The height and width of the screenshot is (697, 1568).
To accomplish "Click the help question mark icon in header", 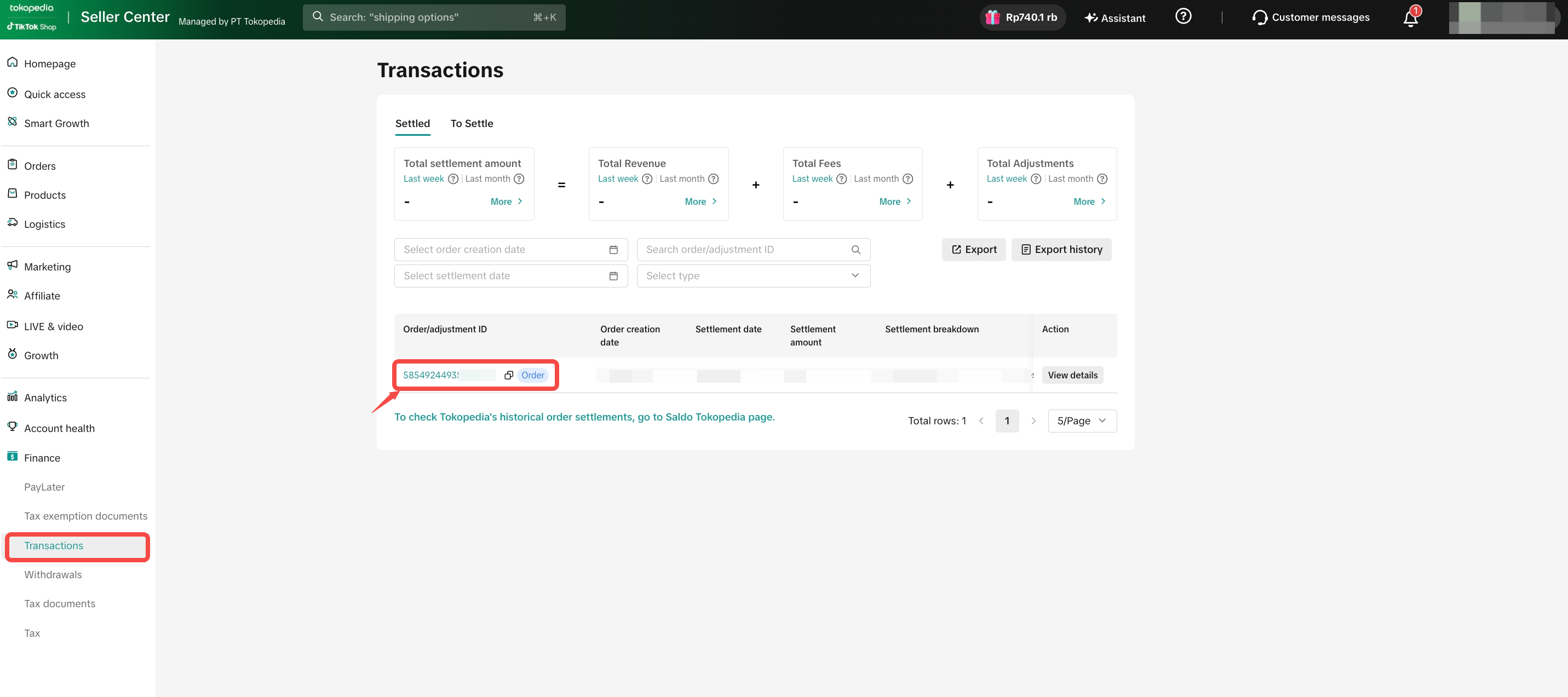I will click(x=1182, y=16).
